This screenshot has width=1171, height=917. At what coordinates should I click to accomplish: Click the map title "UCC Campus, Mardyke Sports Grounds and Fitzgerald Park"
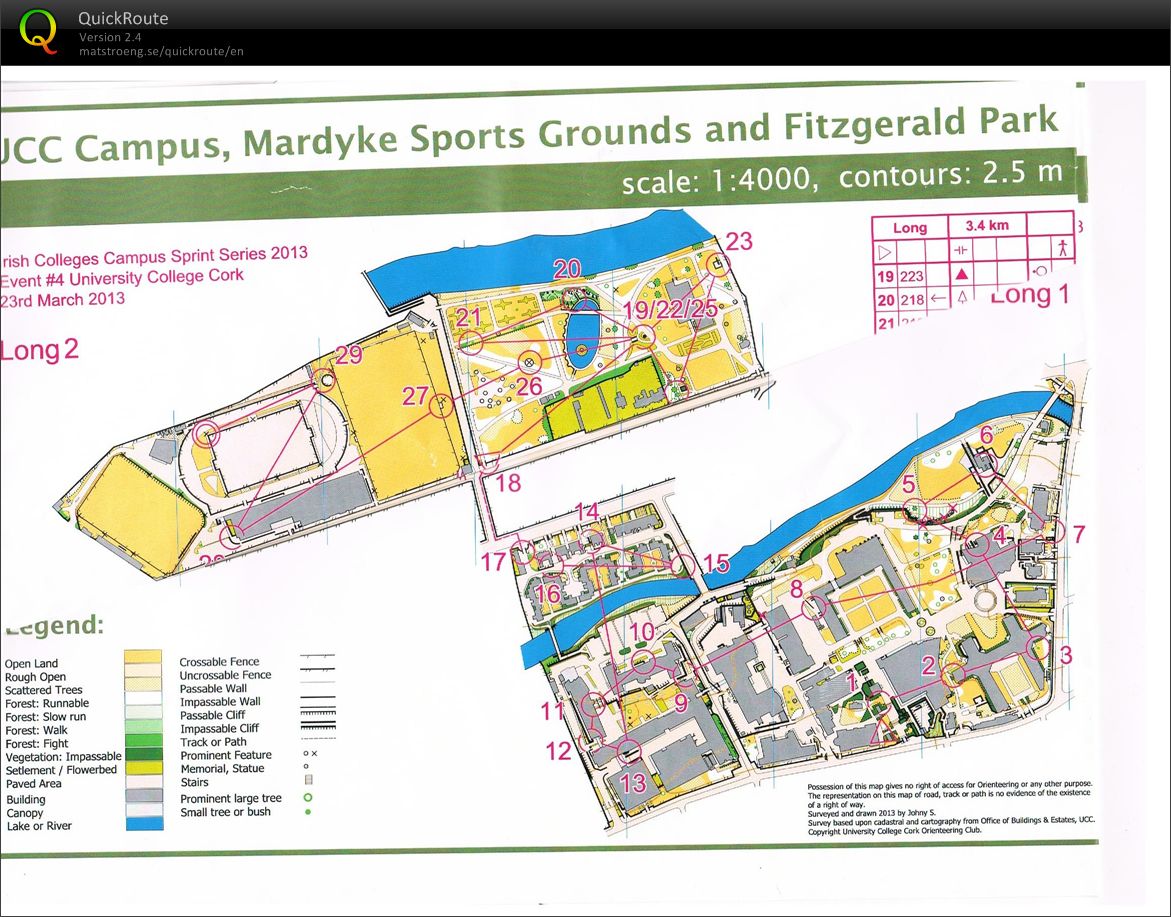tap(529, 133)
